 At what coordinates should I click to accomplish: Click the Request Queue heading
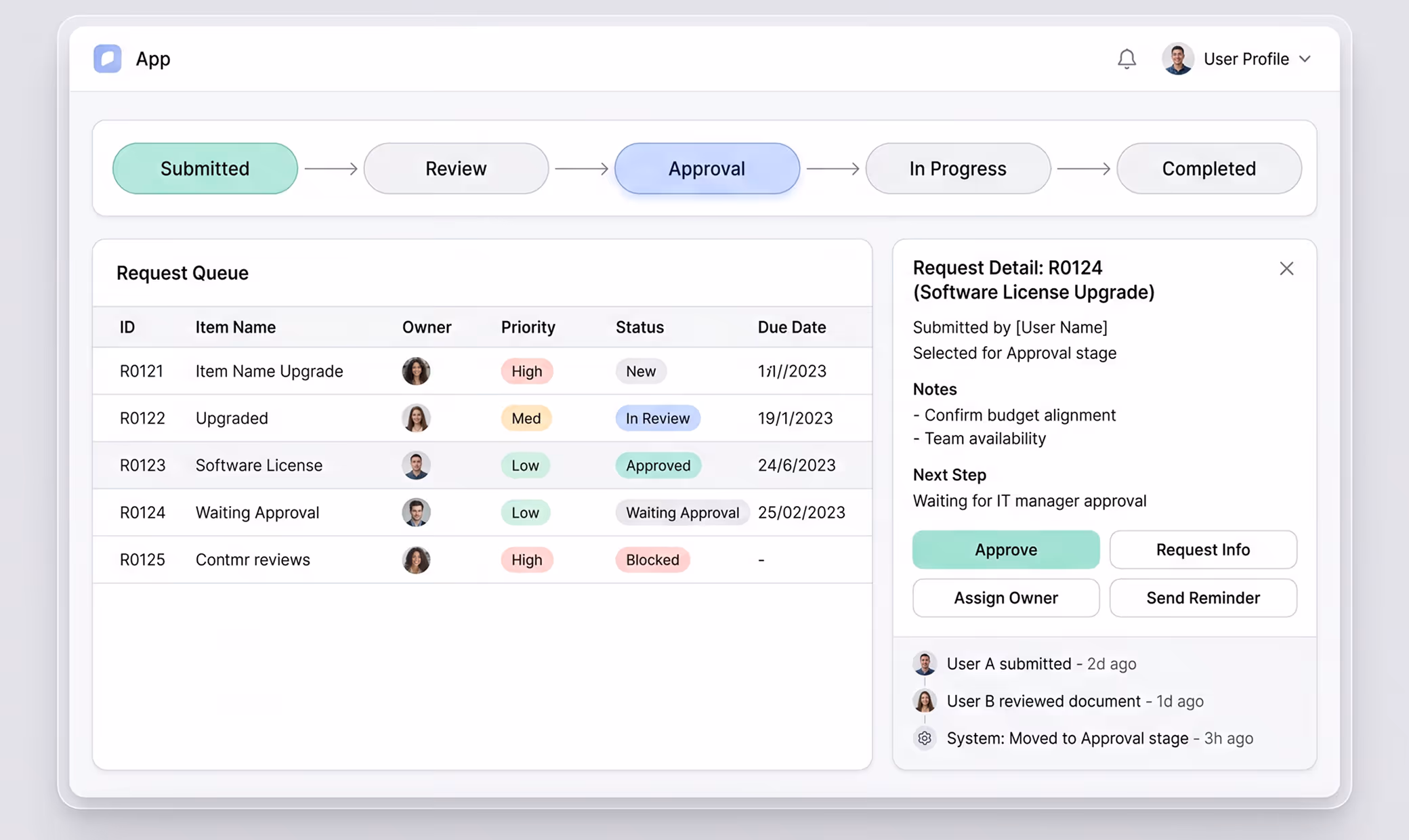(x=182, y=273)
